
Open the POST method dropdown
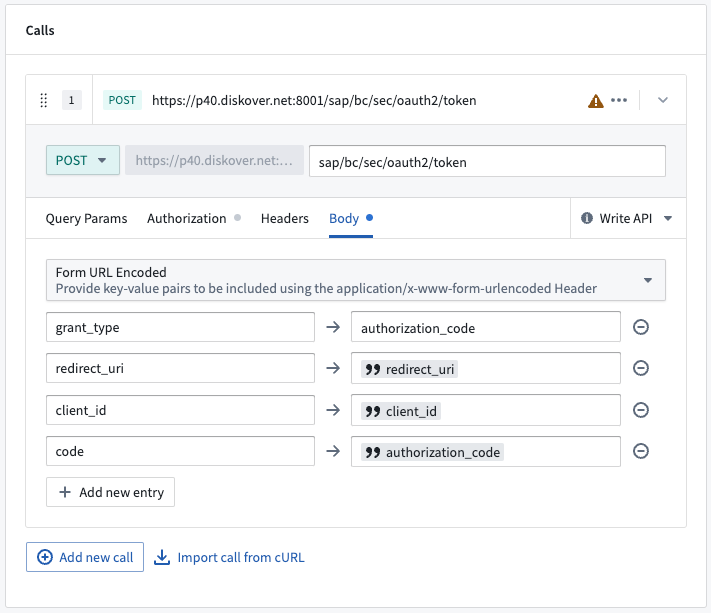point(83,160)
